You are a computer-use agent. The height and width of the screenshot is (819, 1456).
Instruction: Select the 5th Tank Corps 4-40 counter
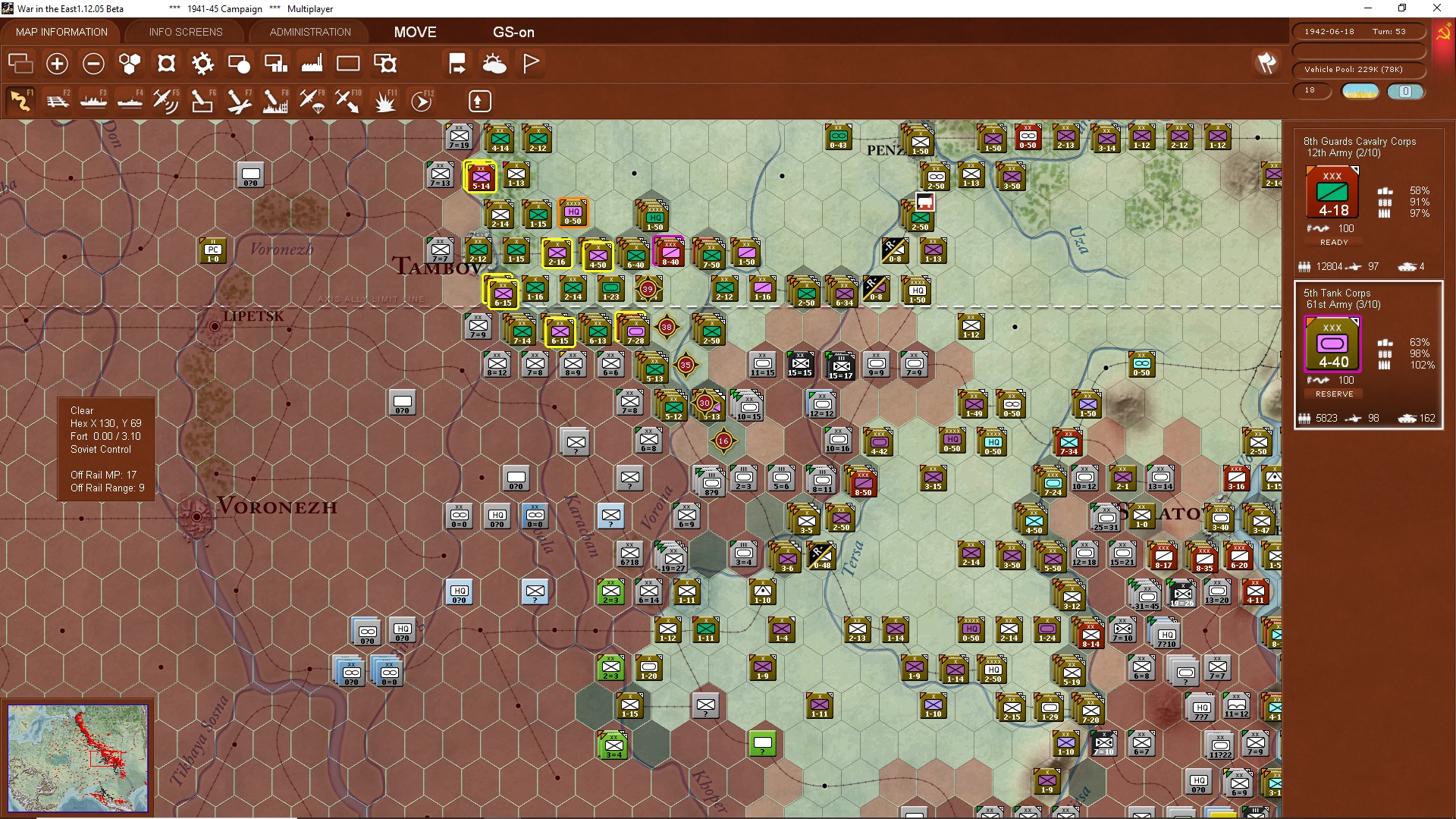tap(1332, 344)
